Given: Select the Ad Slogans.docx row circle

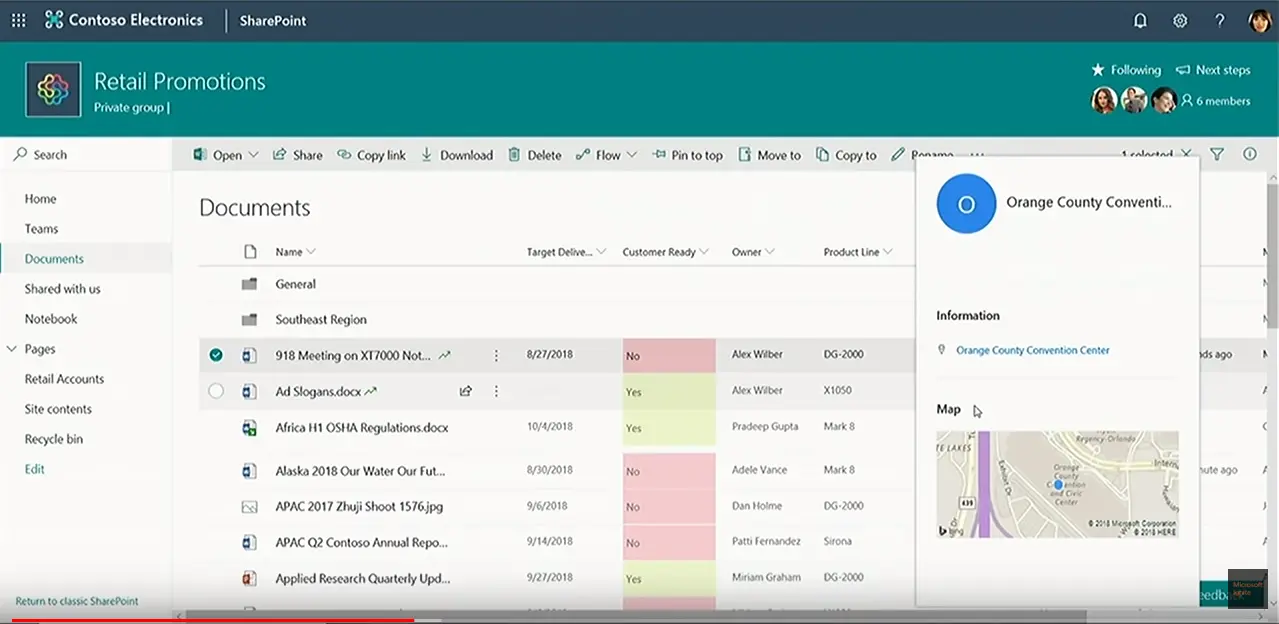Looking at the screenshot, I should coord(216,391).
